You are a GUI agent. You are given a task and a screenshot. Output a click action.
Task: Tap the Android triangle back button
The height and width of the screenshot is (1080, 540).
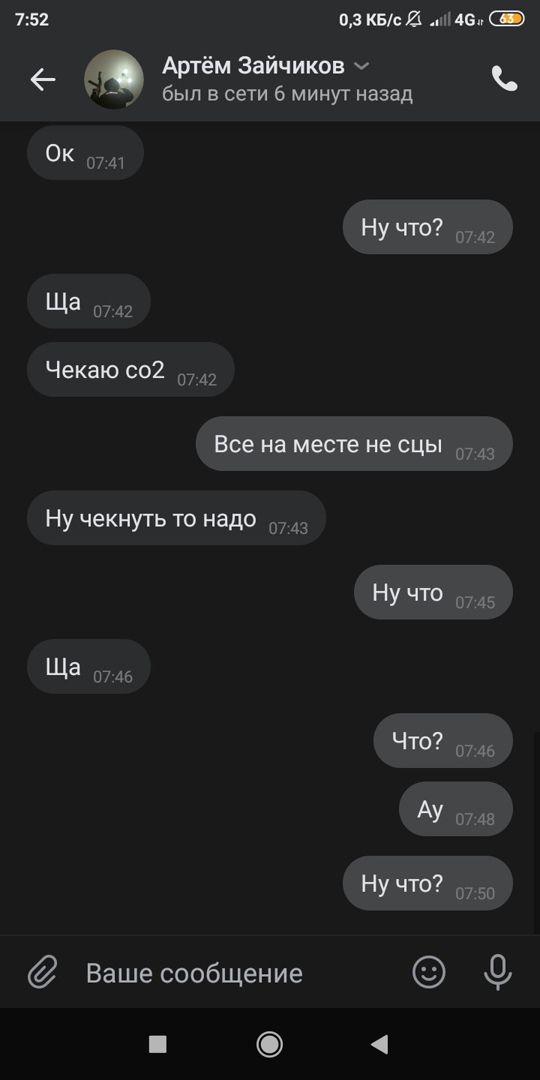point(380,1044)
